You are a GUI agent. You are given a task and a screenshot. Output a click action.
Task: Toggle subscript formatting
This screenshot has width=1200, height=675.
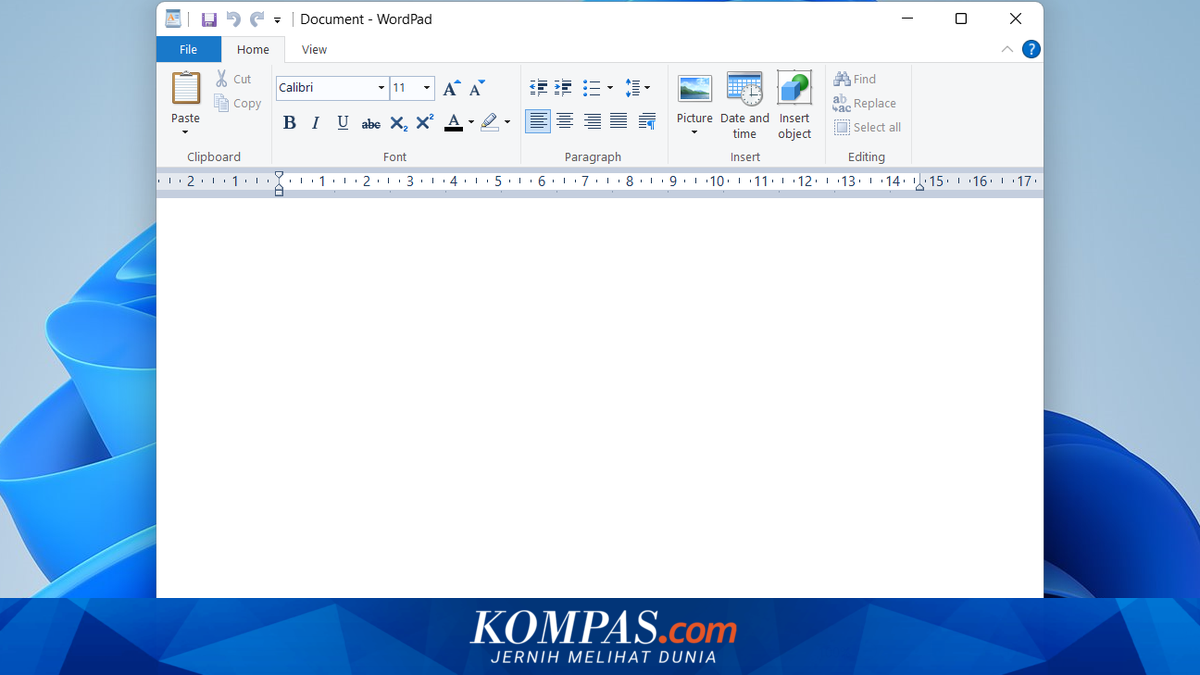[398, 123]
